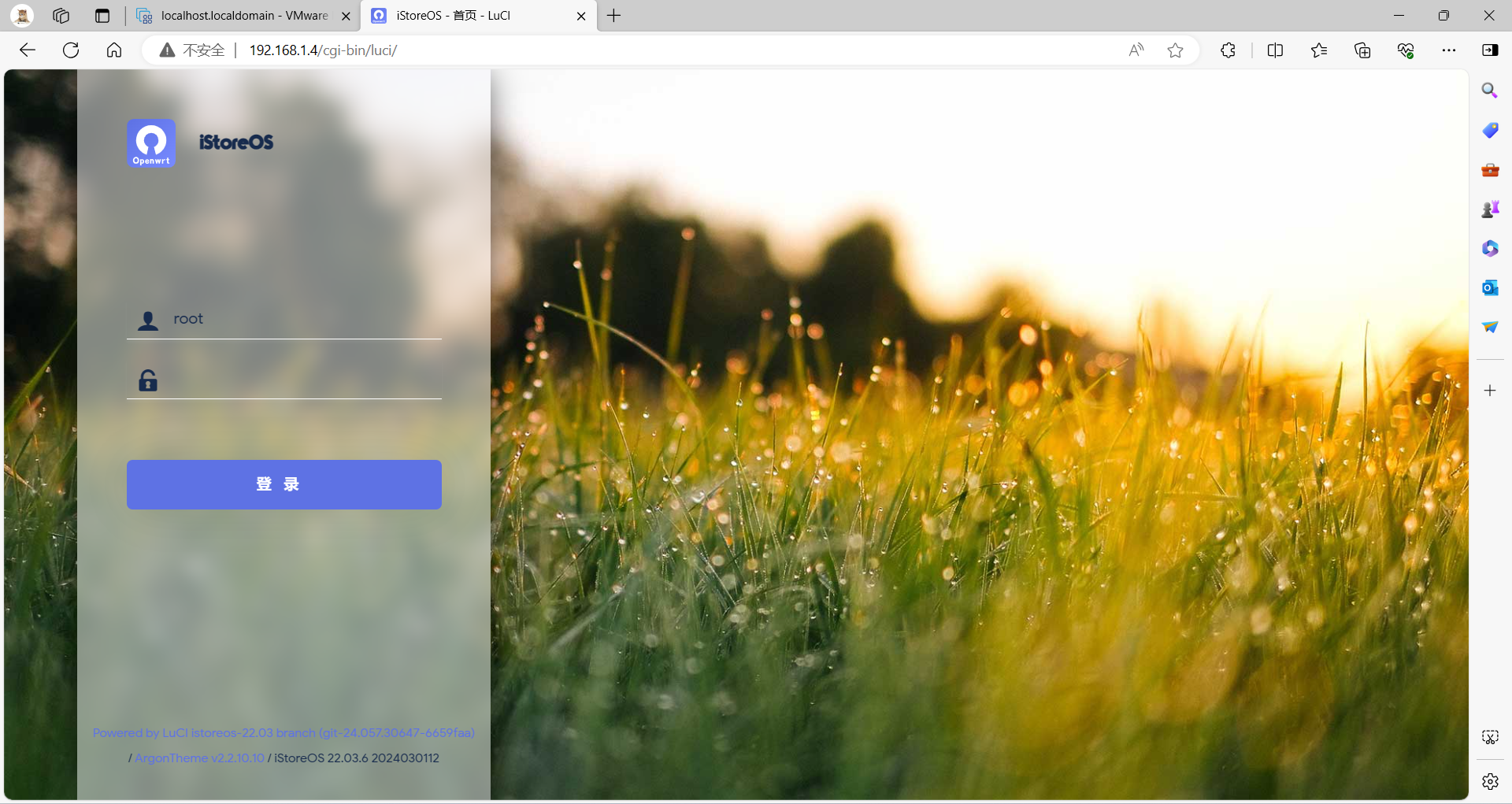Go to the browser home page
This screenshot has width=1512, height=804.
(x=114, y=50)
